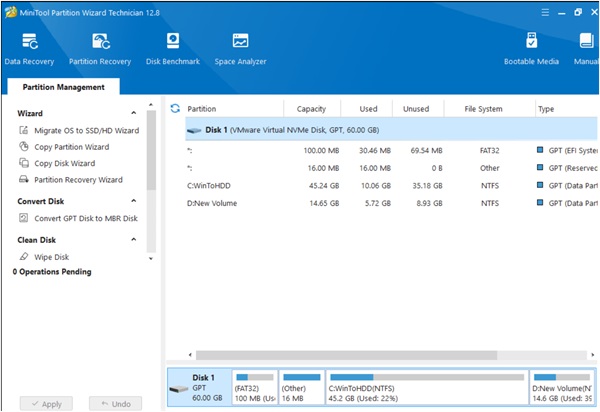600x412 pixels.
Task: Click the 35.18 GB unused cell
Action: pyautogui.click(x=427, y=186)
